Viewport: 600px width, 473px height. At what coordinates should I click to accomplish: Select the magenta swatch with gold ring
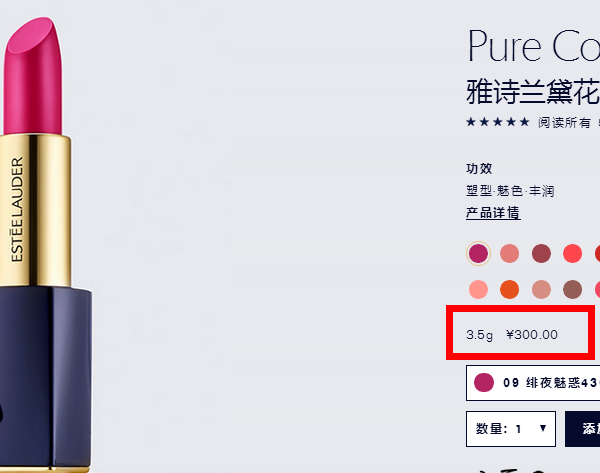coord(478,253)
